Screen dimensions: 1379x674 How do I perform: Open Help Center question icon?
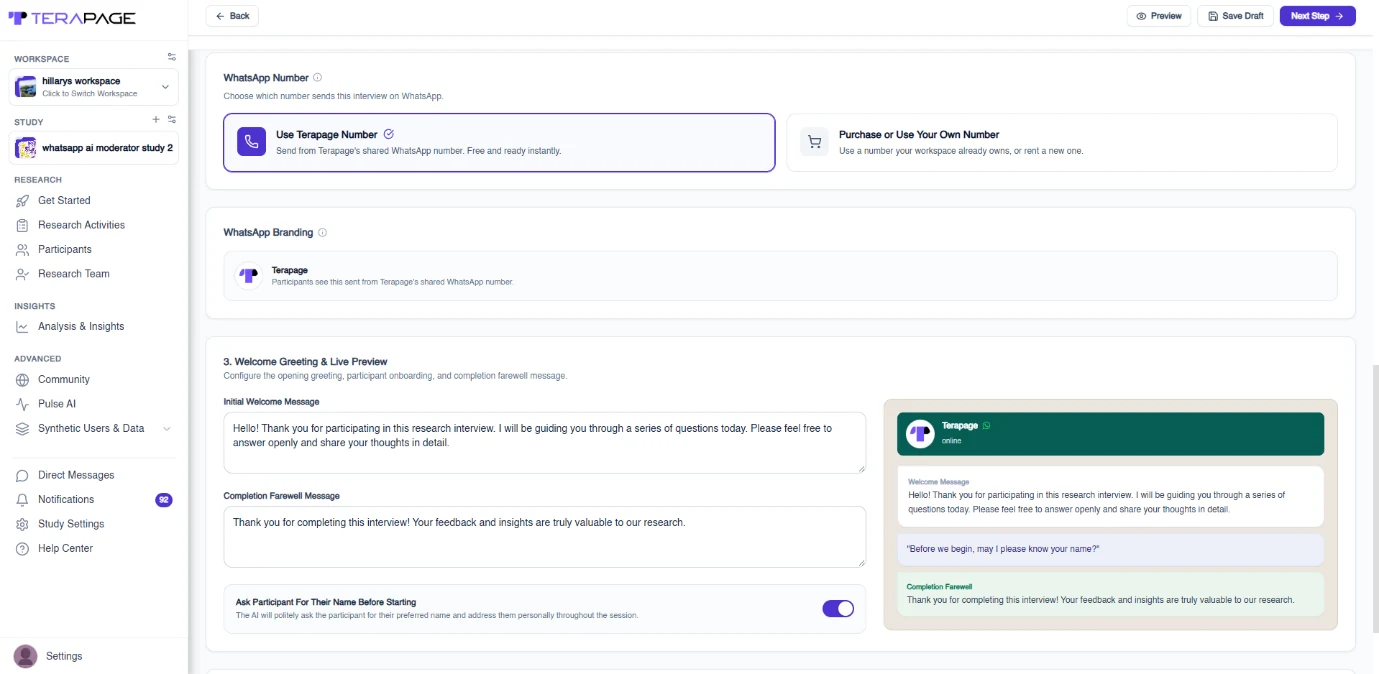tap(23, 549)
